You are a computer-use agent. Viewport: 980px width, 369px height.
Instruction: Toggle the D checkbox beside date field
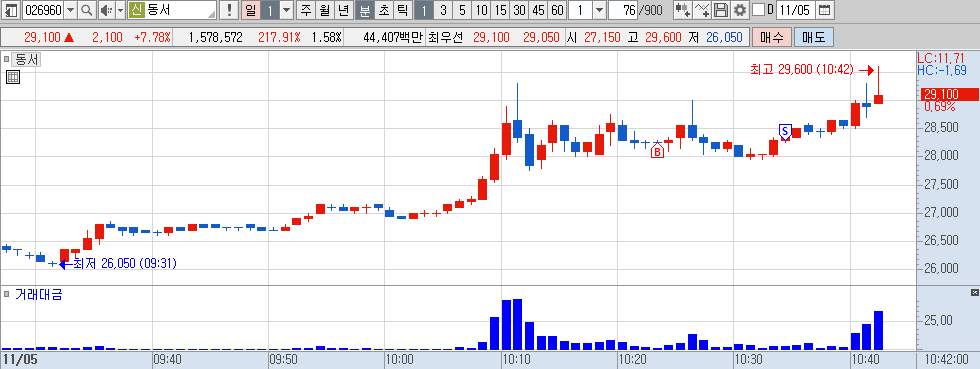[x=758, y=10]
